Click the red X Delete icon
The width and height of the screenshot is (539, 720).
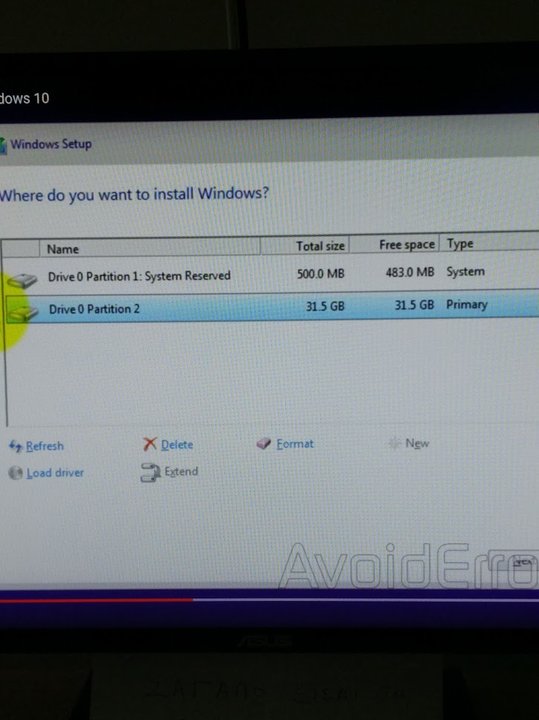coord(150,444)
